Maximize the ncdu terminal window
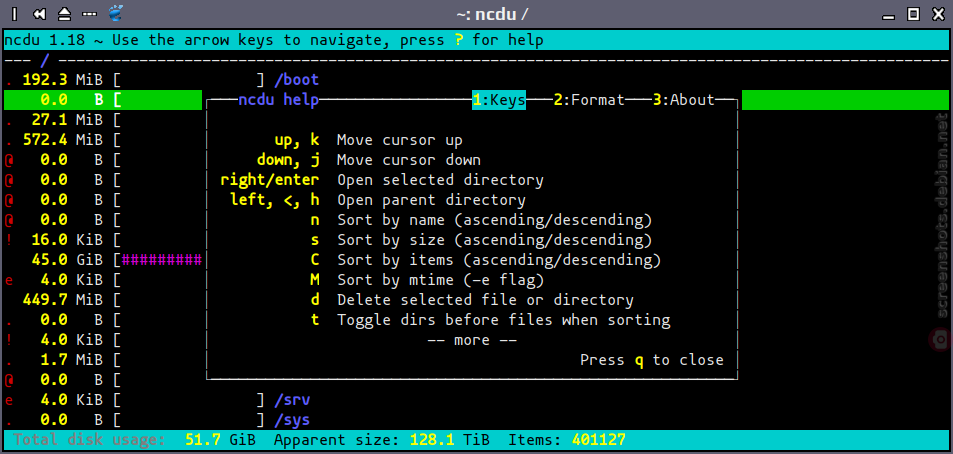 pos(913,13)
